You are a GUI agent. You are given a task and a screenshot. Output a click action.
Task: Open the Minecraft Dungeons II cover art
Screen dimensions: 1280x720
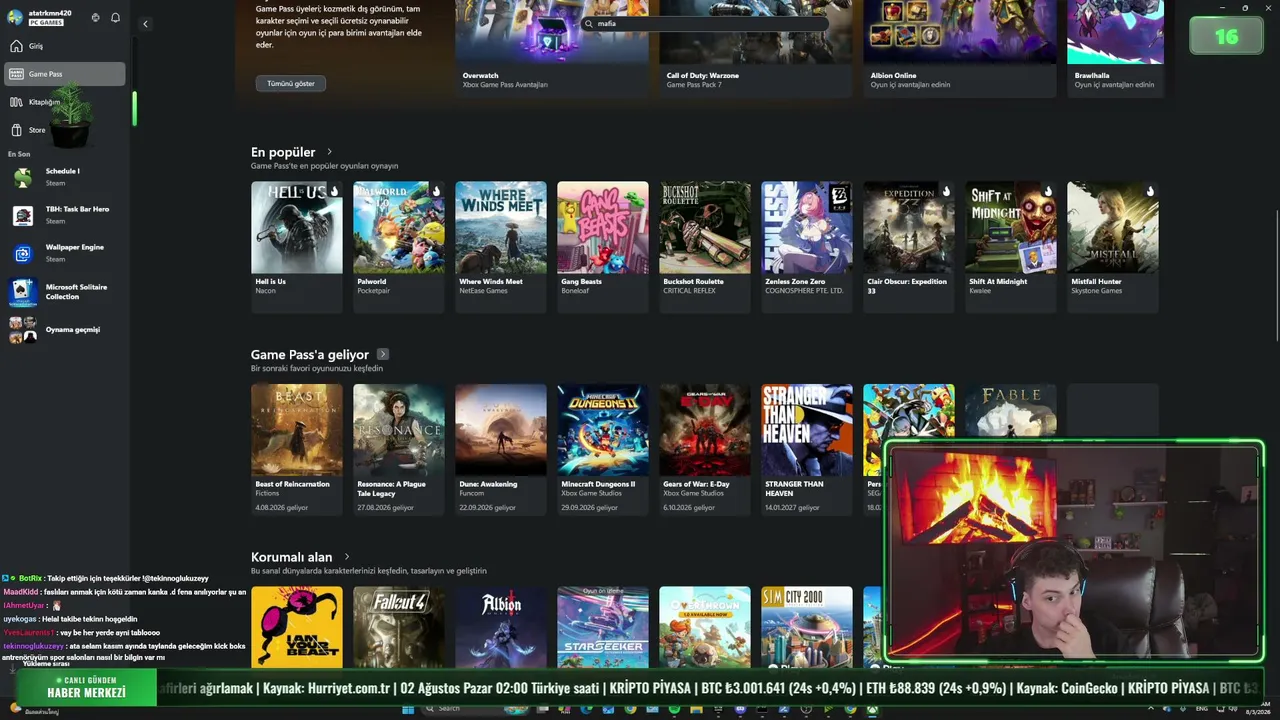tap(603, 430)
